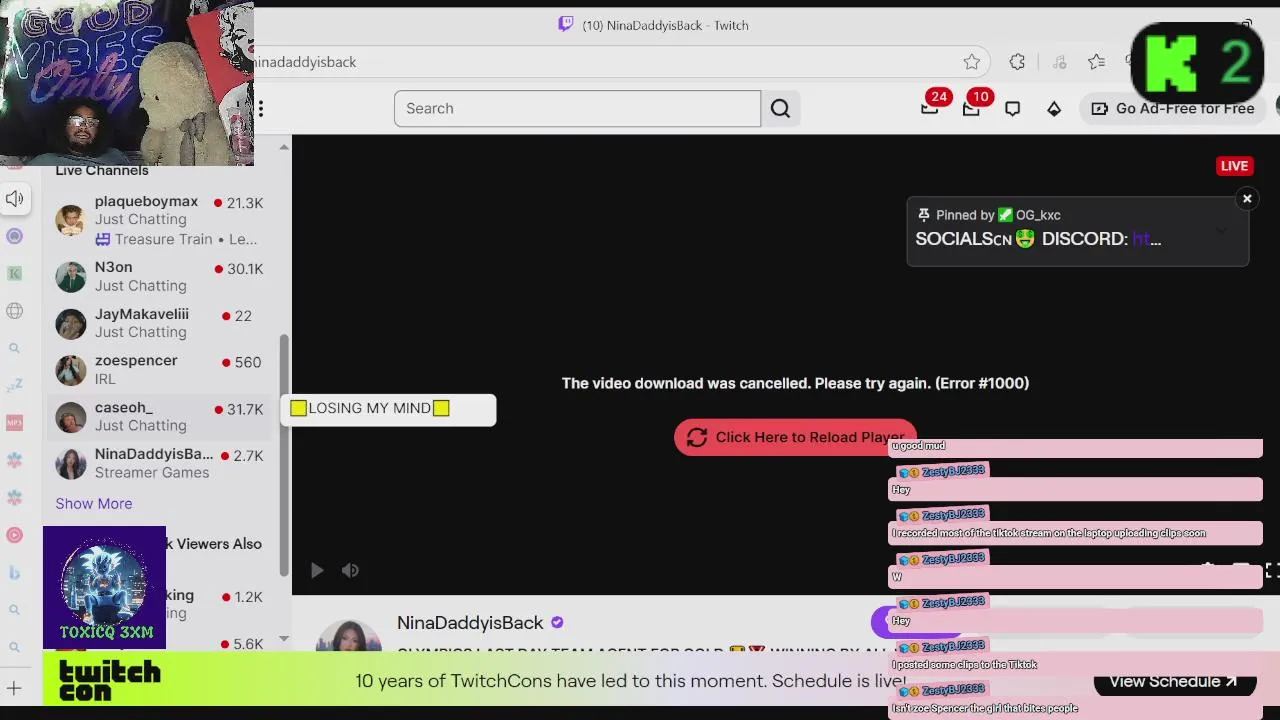This screenshot has width=1280, height=720.
Task: Open the red MP3 sidebar icon
Action: click(14, 423)
